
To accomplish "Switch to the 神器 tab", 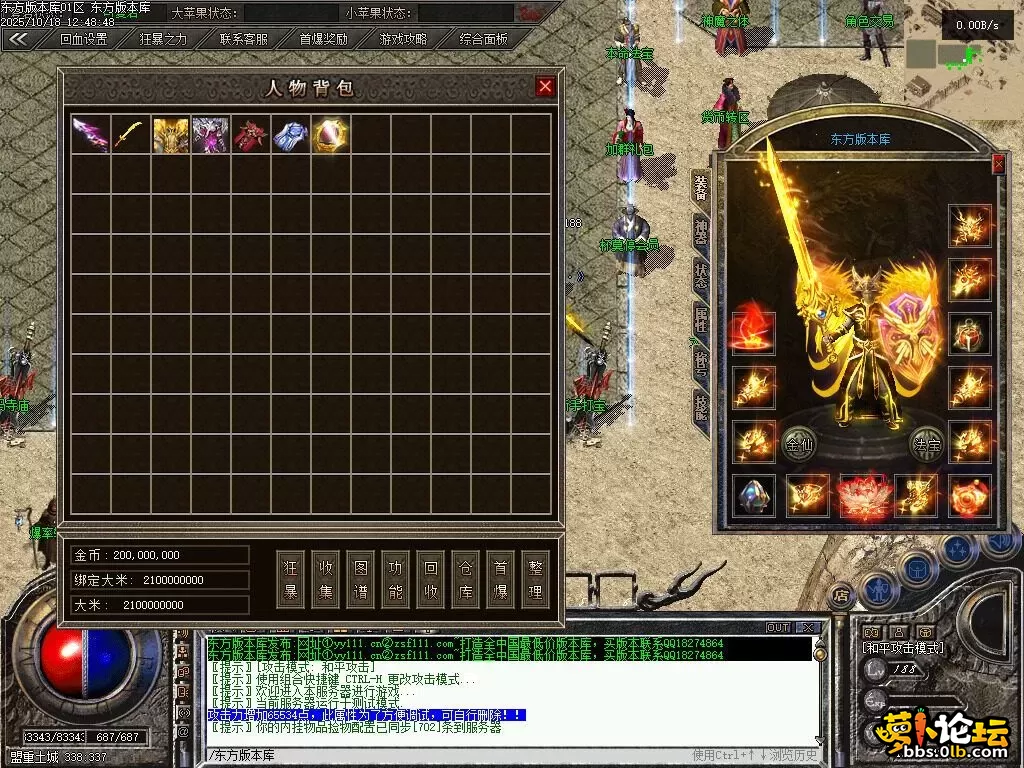I will coord(700,232).
